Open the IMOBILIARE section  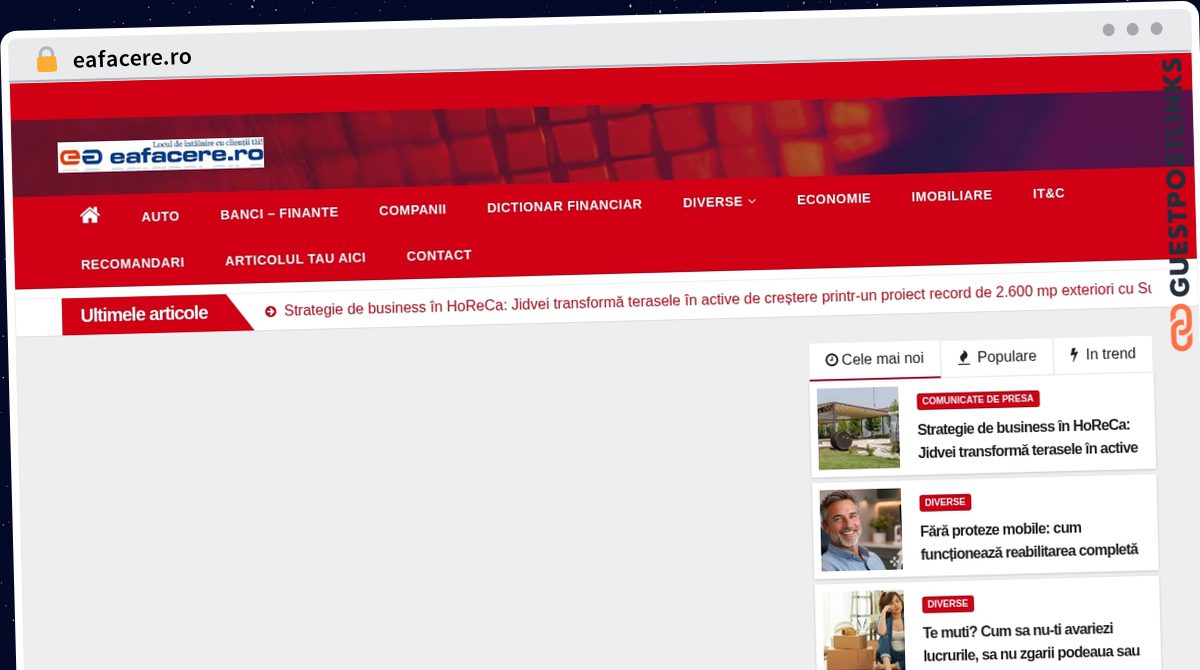coord(951,196)
